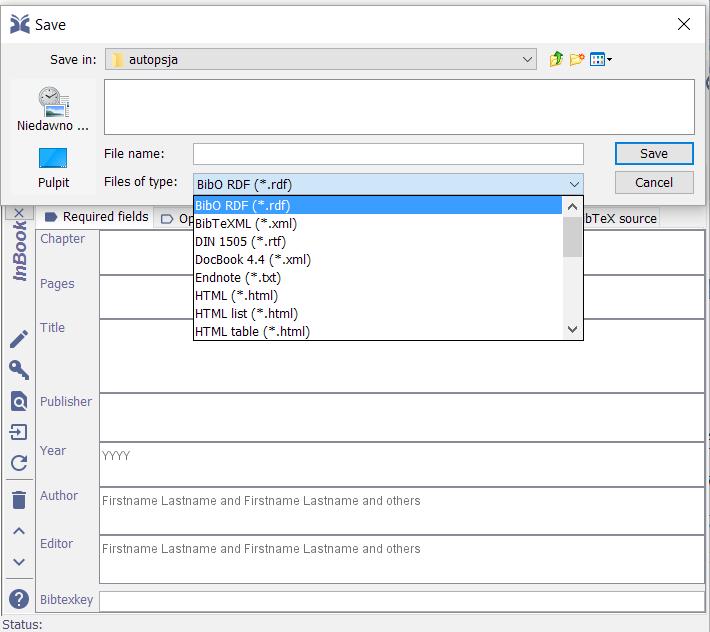Click the Up One Level folder icon
Viewport: 710px width, 632px height.
[x=556, y=59]
